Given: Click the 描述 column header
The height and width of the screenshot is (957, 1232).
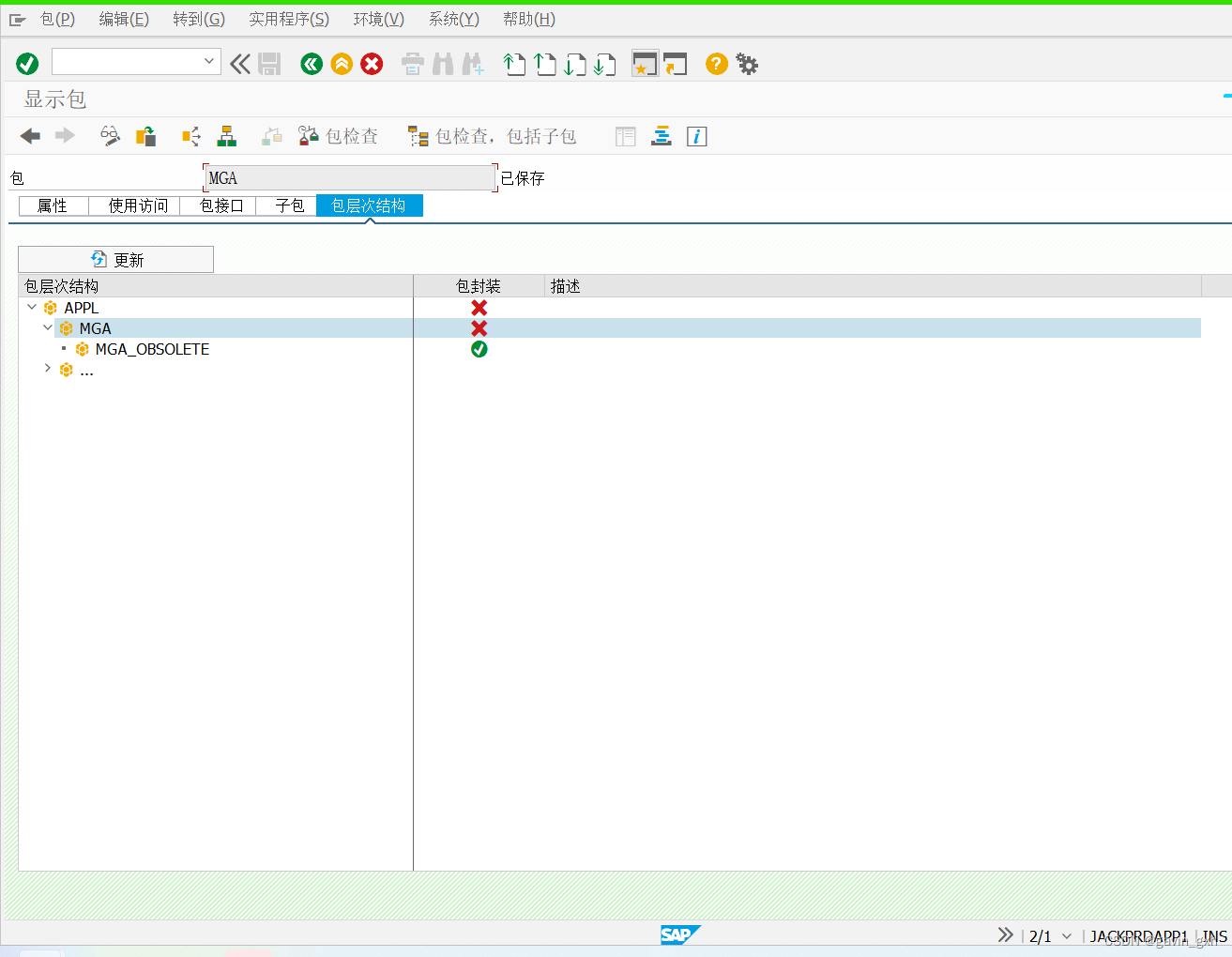Looking at the screenshot, I should tap(873, 286).
